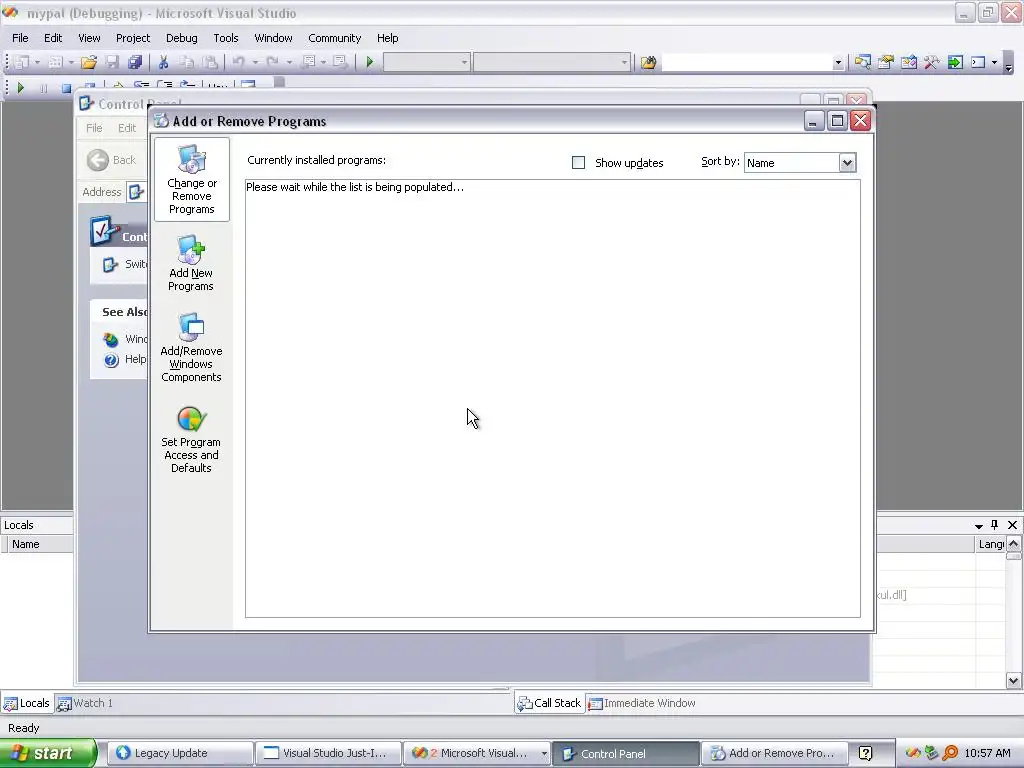Open the Find combo box dropdown arrow
Screen dimensions: 1024x768
tap(838, 63)
